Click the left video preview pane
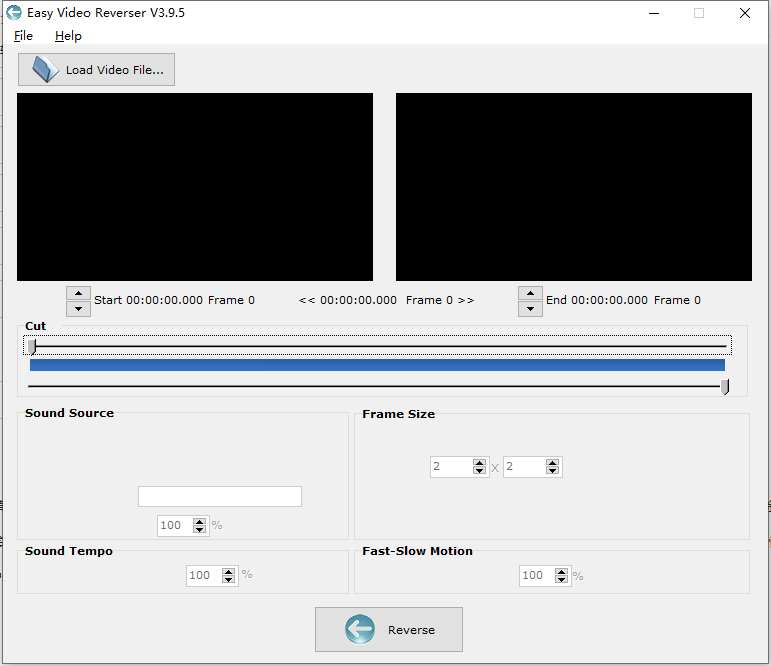This screenshot has height=666, width=771. coord(195,187)
